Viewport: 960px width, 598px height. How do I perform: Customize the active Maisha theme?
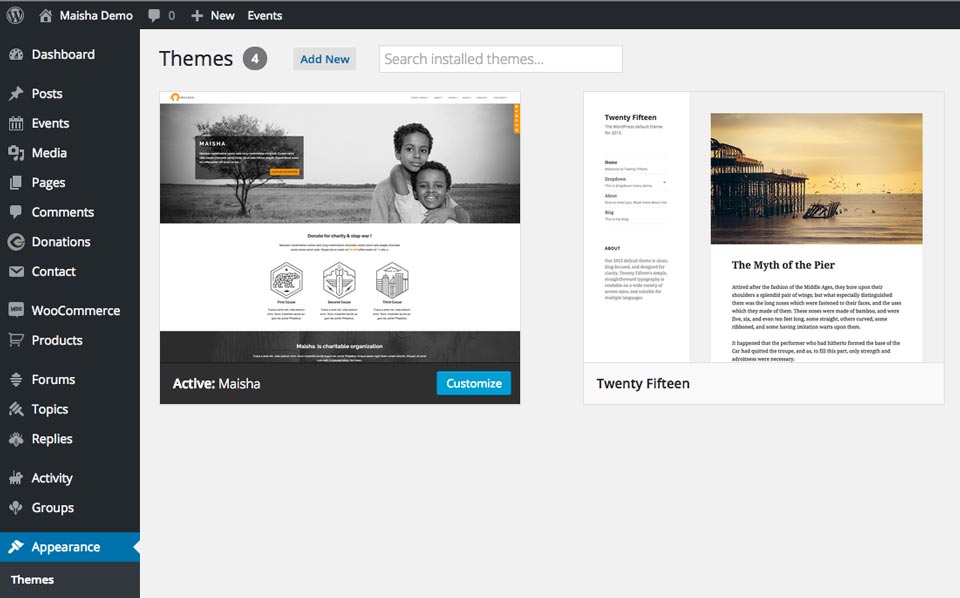[x=473, y=383]
